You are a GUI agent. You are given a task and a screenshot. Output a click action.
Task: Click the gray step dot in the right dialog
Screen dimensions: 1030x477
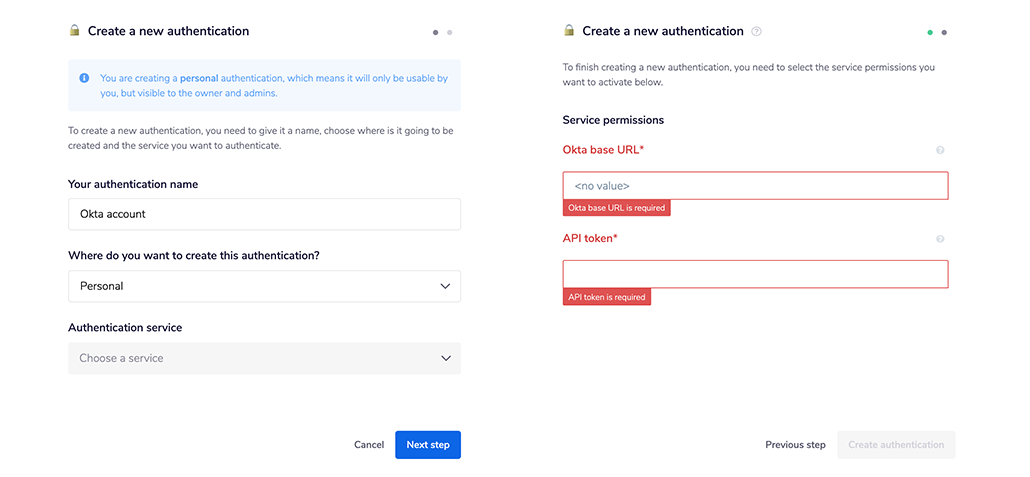[944, 32]
